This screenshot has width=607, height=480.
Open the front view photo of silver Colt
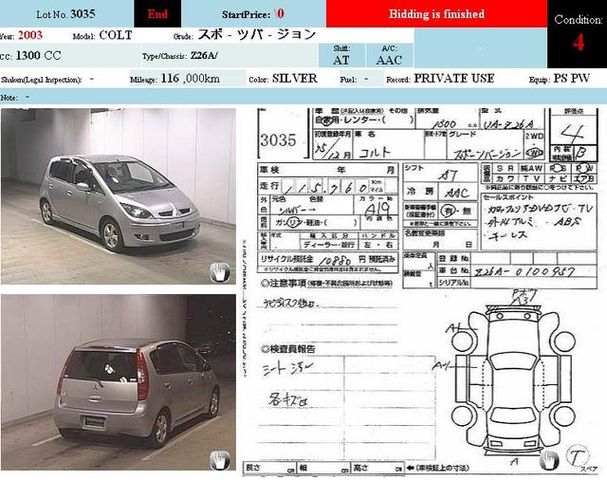118,196
